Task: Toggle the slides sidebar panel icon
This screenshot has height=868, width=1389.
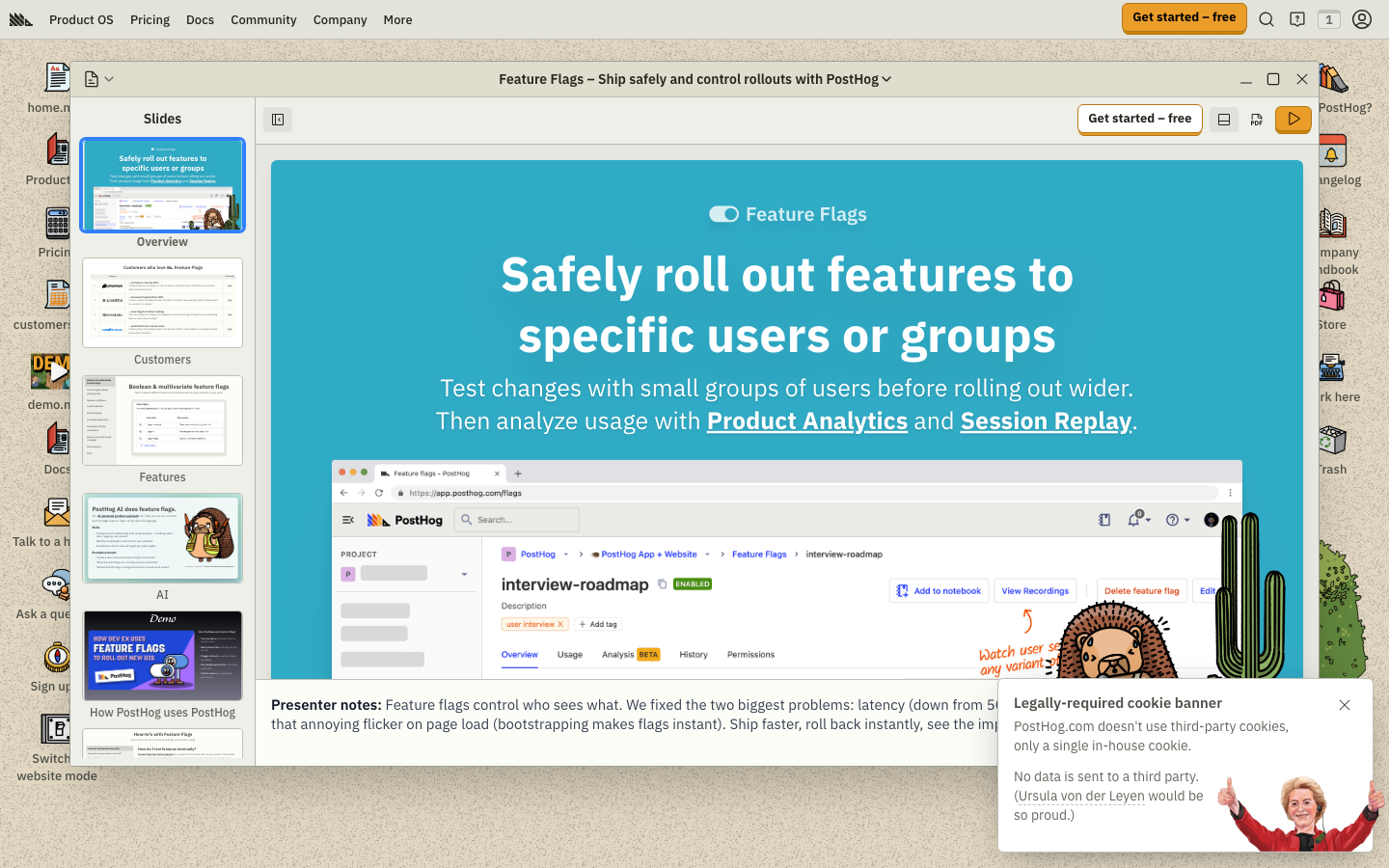Action: [x=278, y=120]
